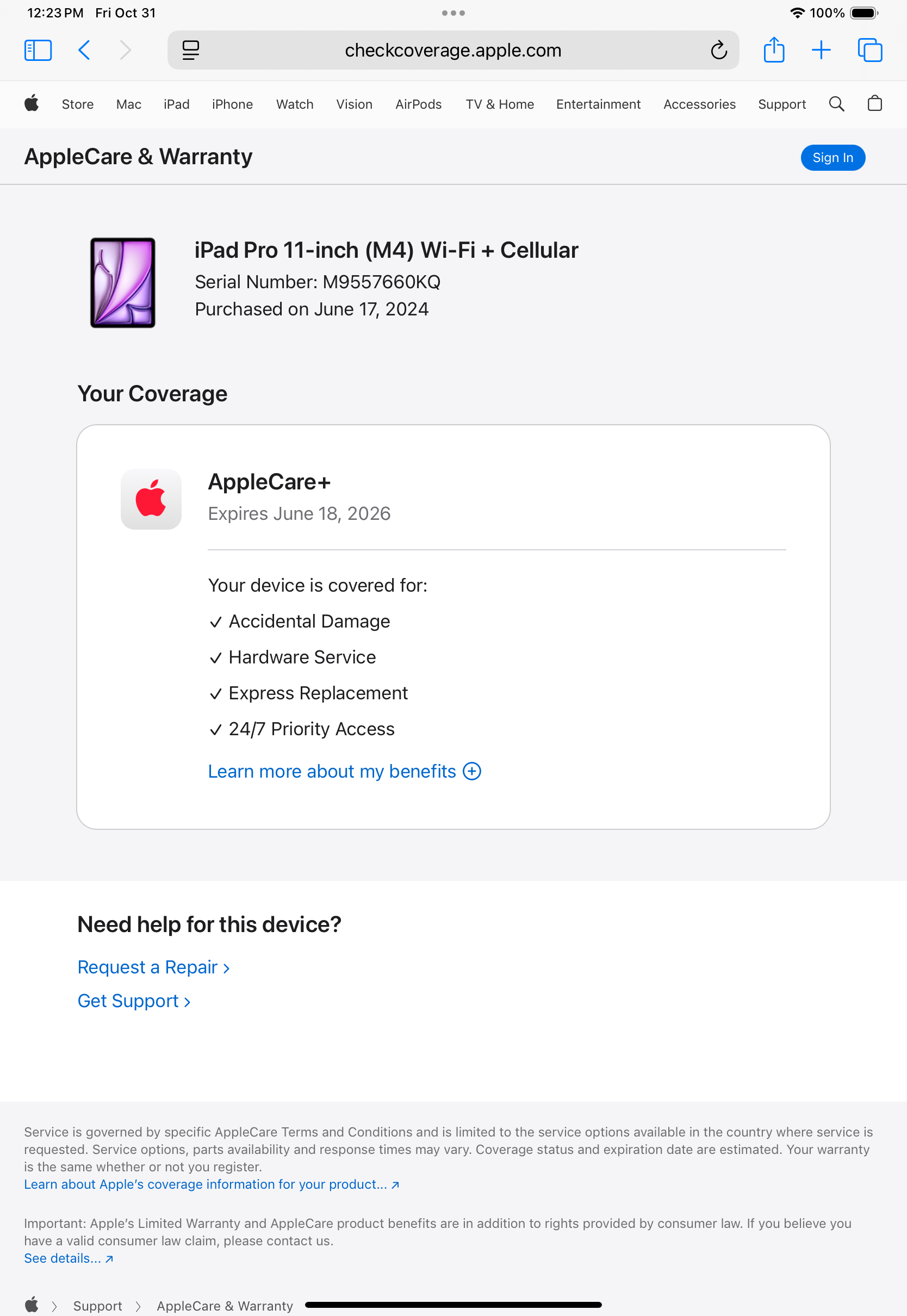Open the page settings menu in address bar
Image resolution: width=907 pixels, height=1316 pixels.
pos(191,50)
